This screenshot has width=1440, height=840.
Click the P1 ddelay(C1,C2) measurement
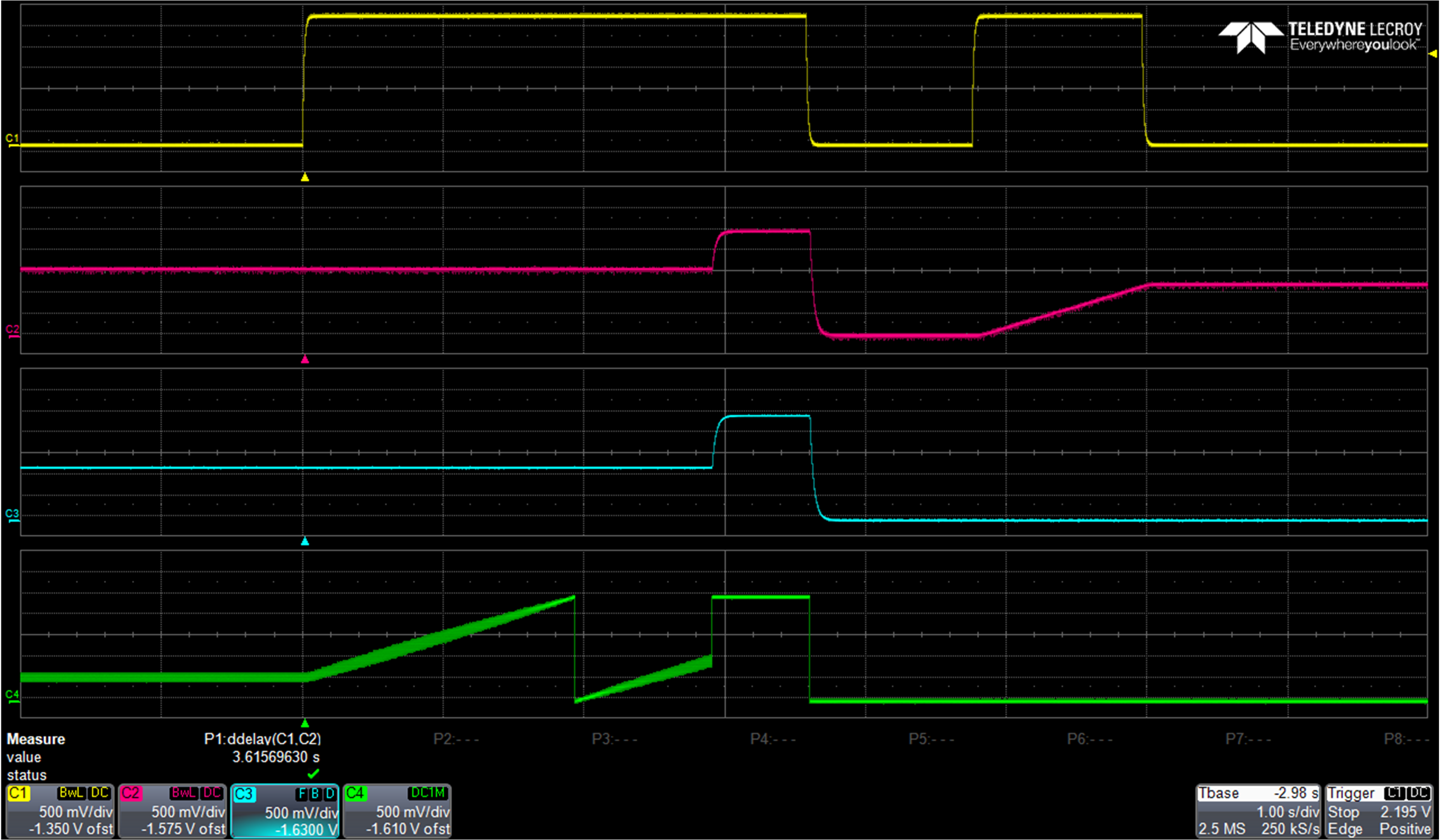point(262,739)
